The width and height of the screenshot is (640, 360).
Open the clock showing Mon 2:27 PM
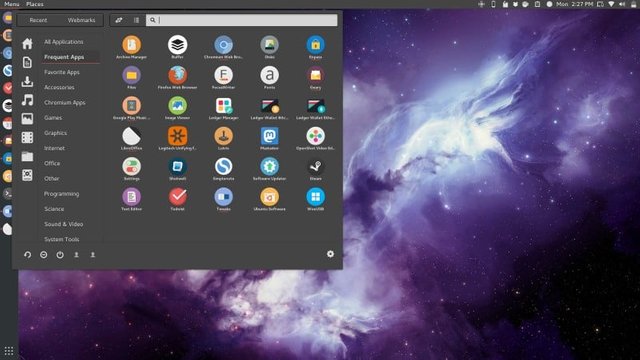click(x=575, y=4)
